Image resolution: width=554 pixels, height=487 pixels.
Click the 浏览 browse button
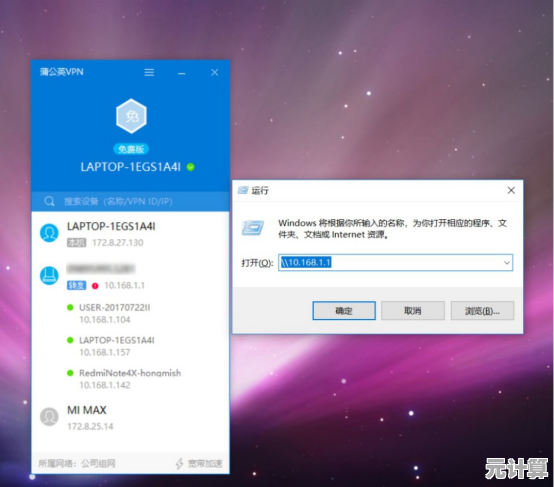(482, 311)
